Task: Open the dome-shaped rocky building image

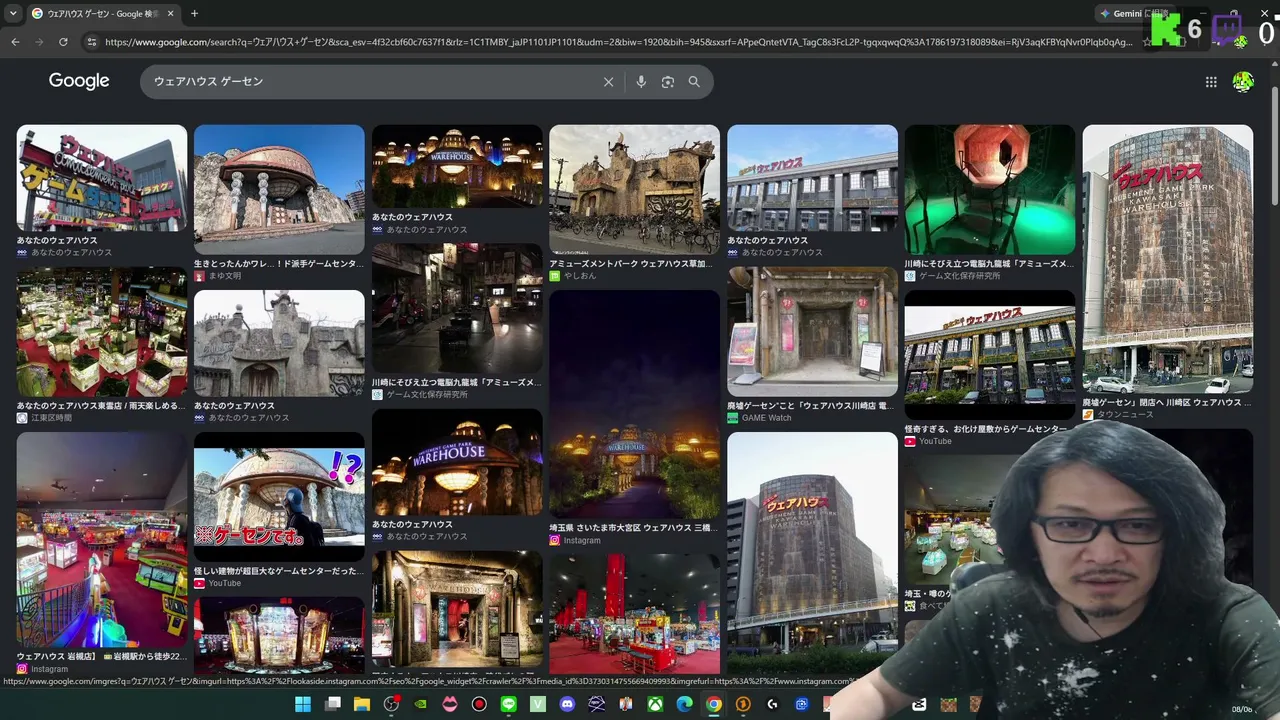Action: coord(279,189)
